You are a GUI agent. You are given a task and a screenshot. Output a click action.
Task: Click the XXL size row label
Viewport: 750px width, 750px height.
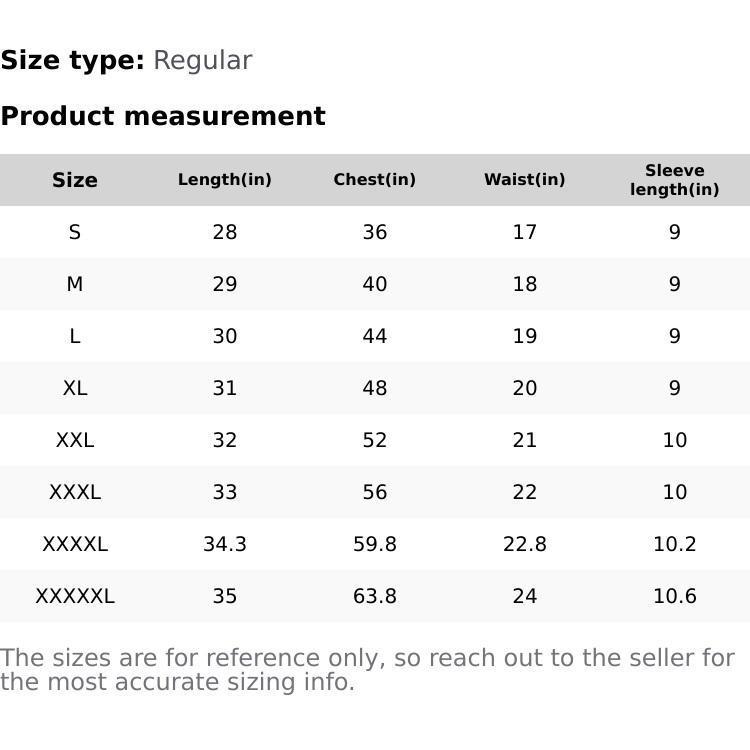point(75,440)
